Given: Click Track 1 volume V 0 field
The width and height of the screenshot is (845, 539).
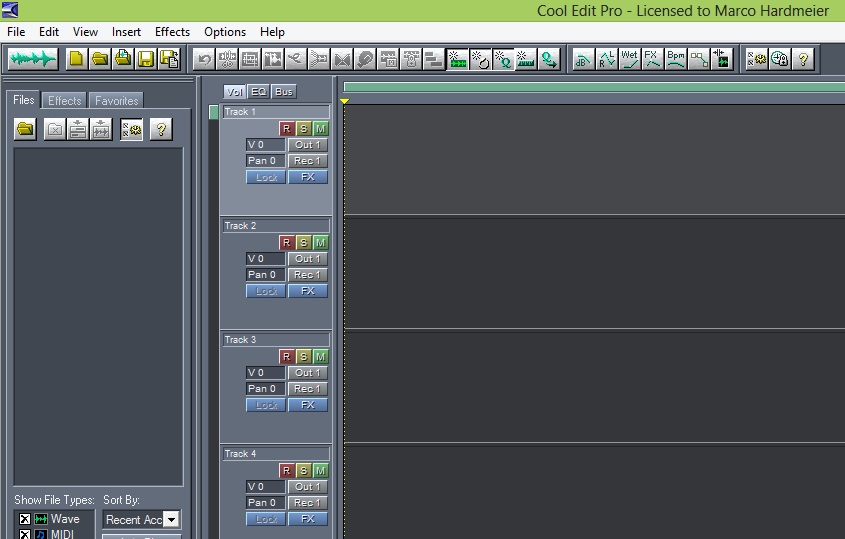Looking at the screenshot, I should tap(266, 144).
